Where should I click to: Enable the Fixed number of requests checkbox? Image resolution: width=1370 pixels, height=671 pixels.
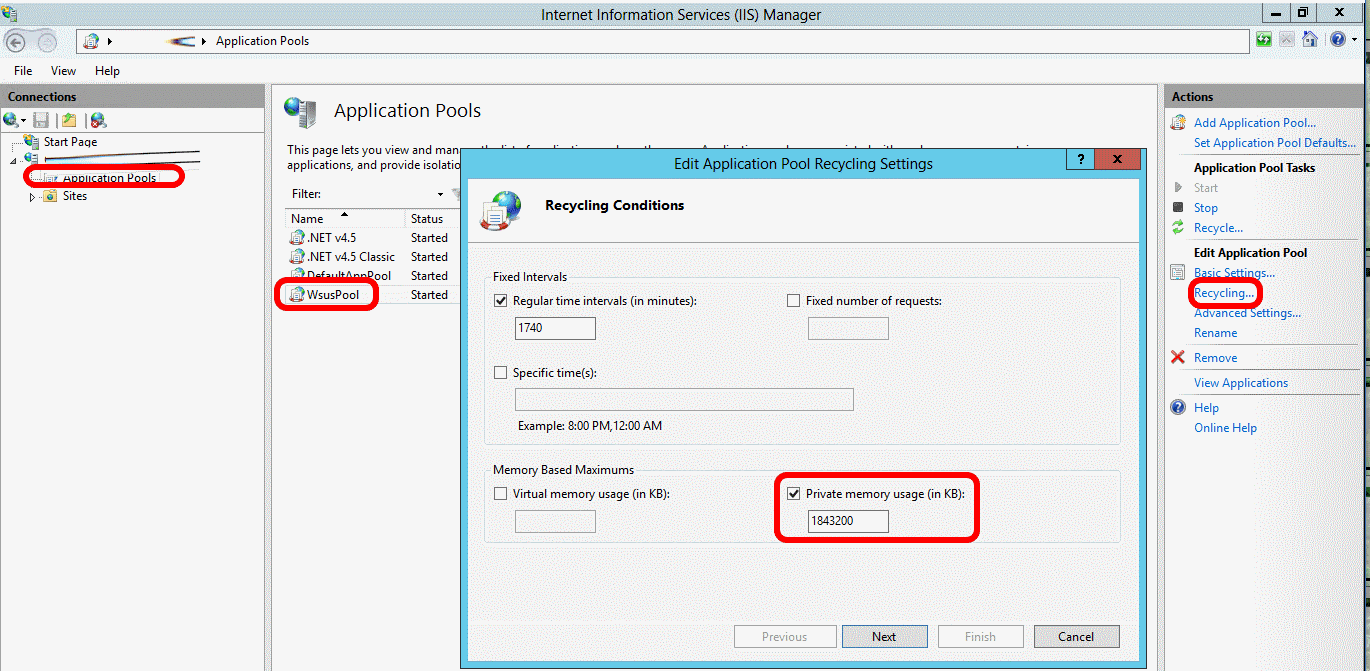(x=793, y=301)
